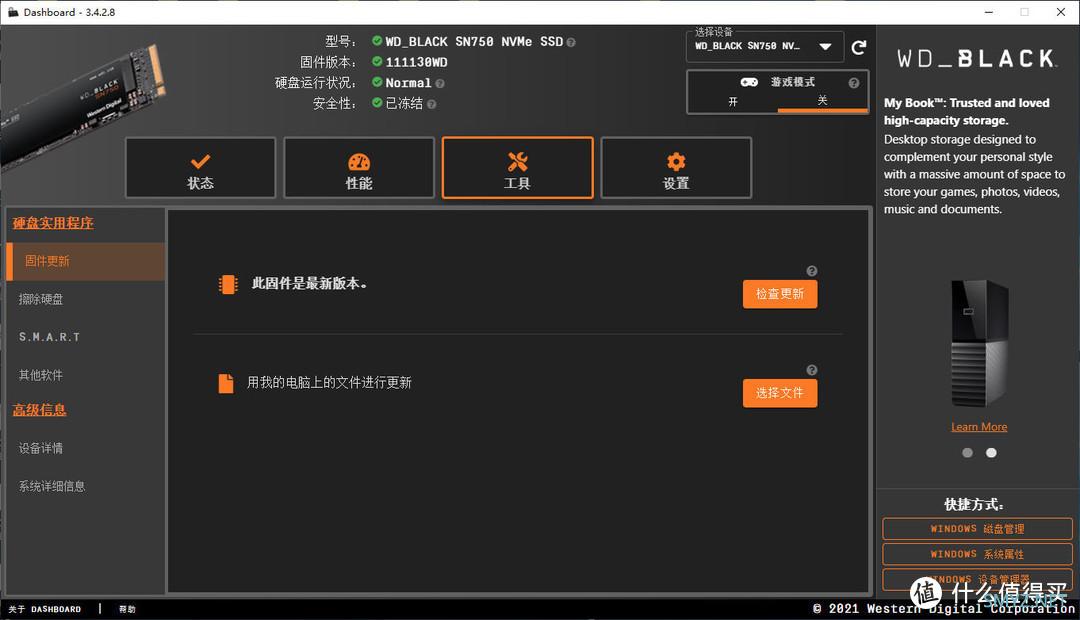Click the help icon beside 游戏模式

(x=854, y=83)
